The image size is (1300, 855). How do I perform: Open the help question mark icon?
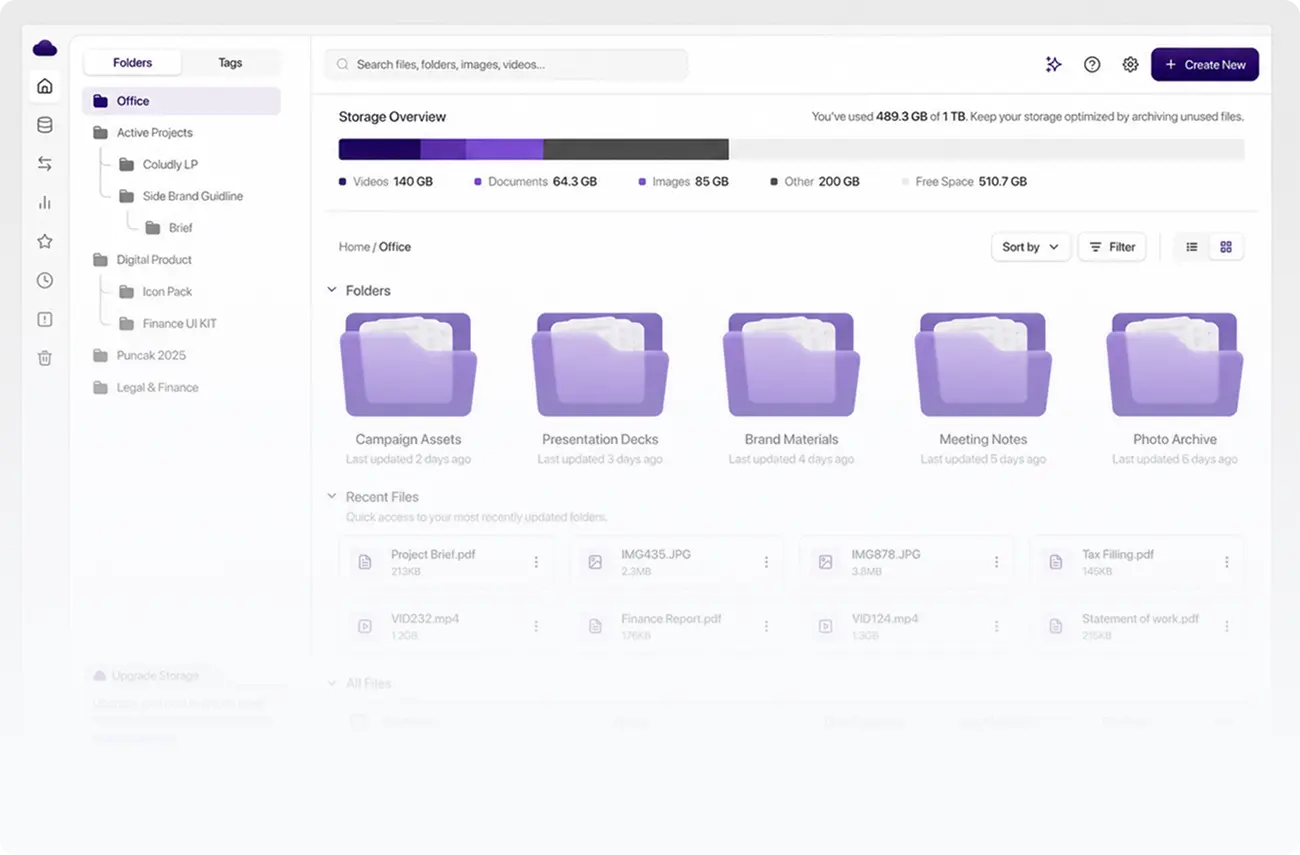coord(1092,64)
